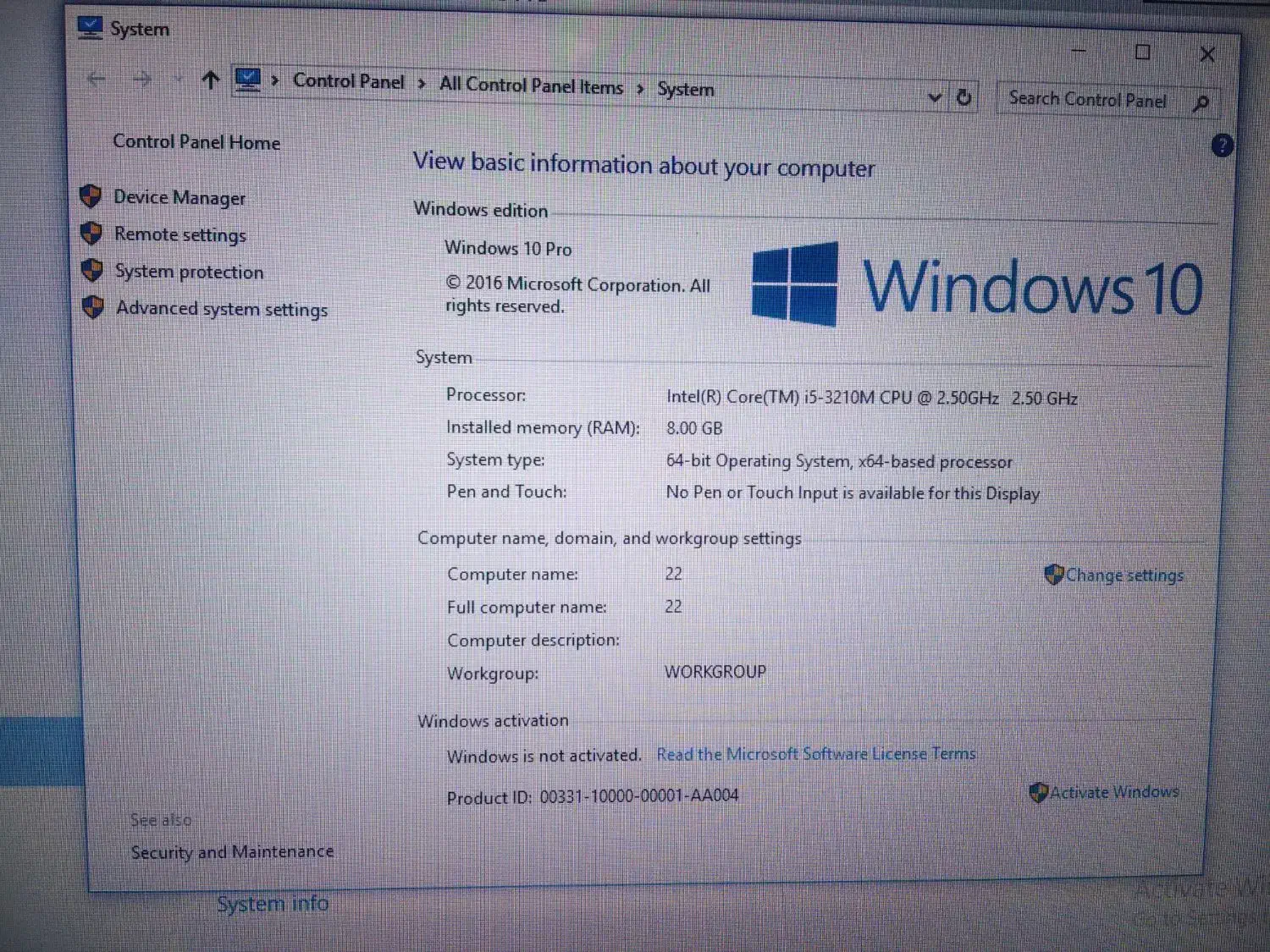The image size is (1270, 952).
Task: Click the '8.00 GB' installed memory value
Action: pos(694,428)
